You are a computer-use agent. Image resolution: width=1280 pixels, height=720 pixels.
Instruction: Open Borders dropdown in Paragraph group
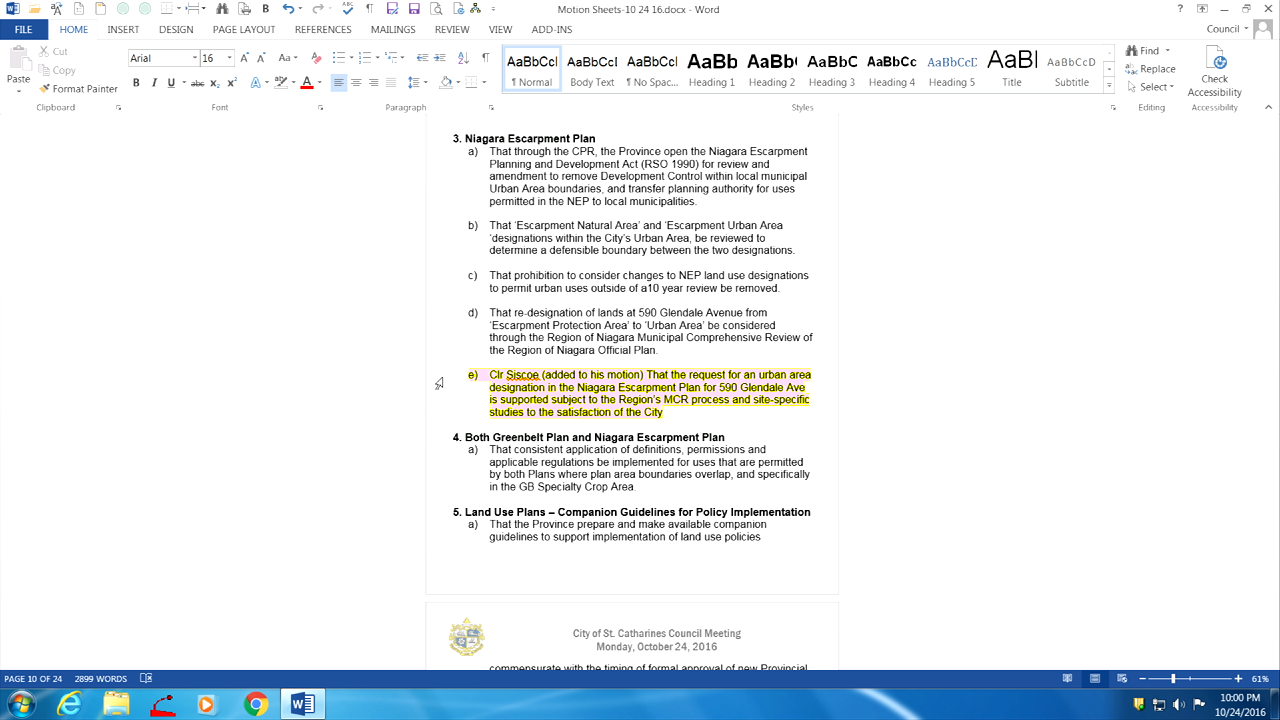coord(484,83)
